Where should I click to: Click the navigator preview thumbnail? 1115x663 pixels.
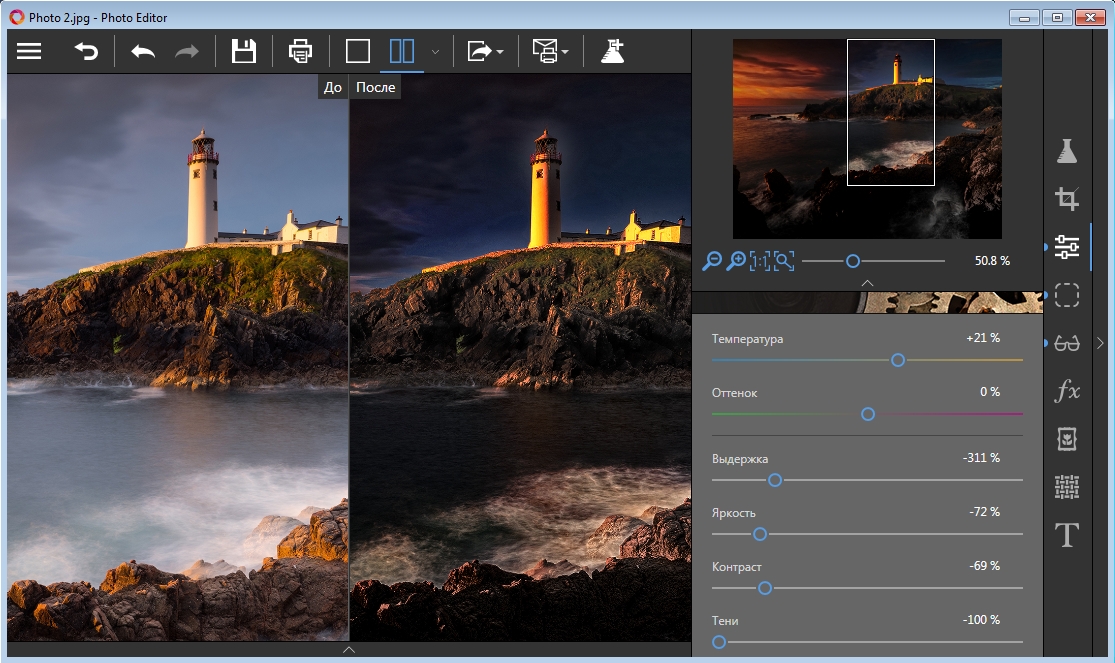pyautogui.click(x=867, y=138)
